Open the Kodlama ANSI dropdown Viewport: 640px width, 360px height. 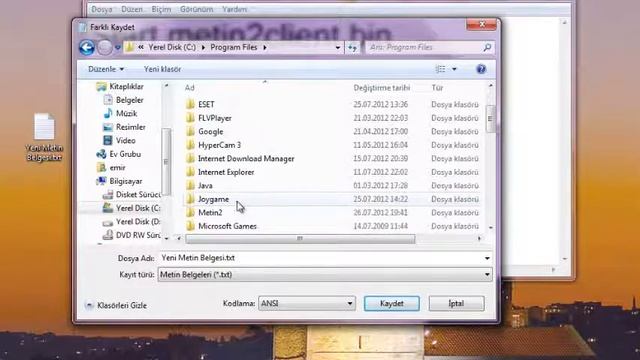(307, 303)
